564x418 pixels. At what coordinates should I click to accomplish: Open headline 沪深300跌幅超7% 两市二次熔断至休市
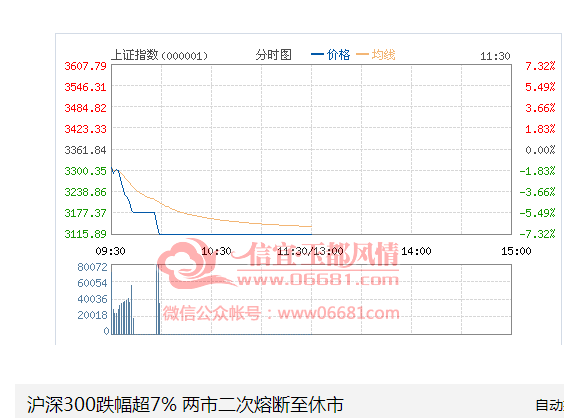(x=185, y=405)
